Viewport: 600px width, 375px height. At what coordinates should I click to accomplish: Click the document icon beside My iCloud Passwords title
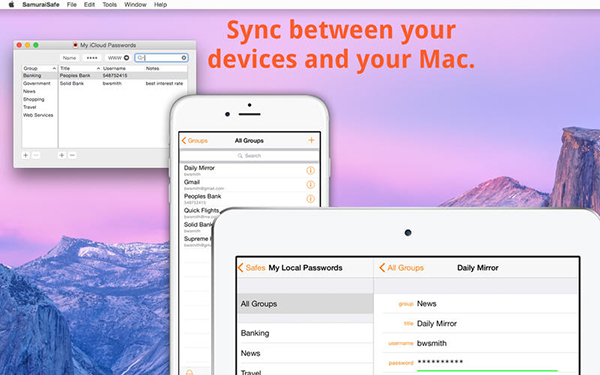tap(75, 45)
